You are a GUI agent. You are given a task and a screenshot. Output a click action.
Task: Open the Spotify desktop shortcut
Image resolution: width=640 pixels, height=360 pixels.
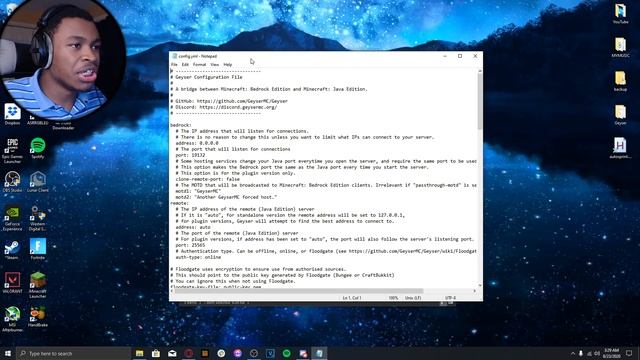(38, 148)
